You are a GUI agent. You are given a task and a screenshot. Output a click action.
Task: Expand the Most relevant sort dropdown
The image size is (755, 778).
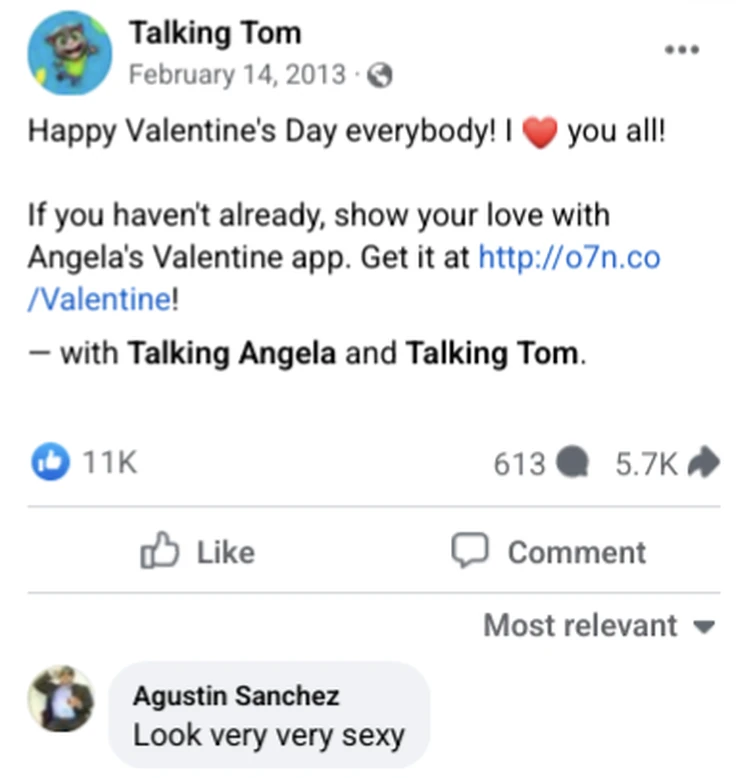tap(581, 626)
